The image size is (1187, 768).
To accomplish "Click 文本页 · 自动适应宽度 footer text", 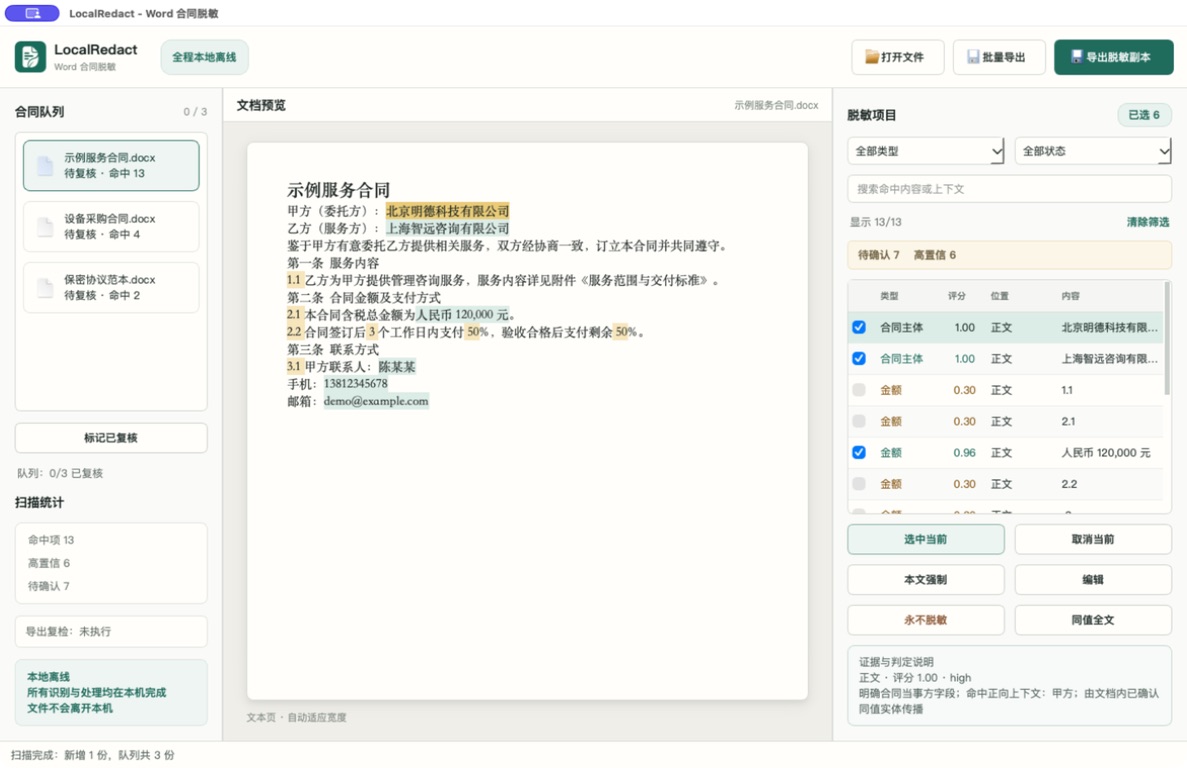I will pos(296,717).
